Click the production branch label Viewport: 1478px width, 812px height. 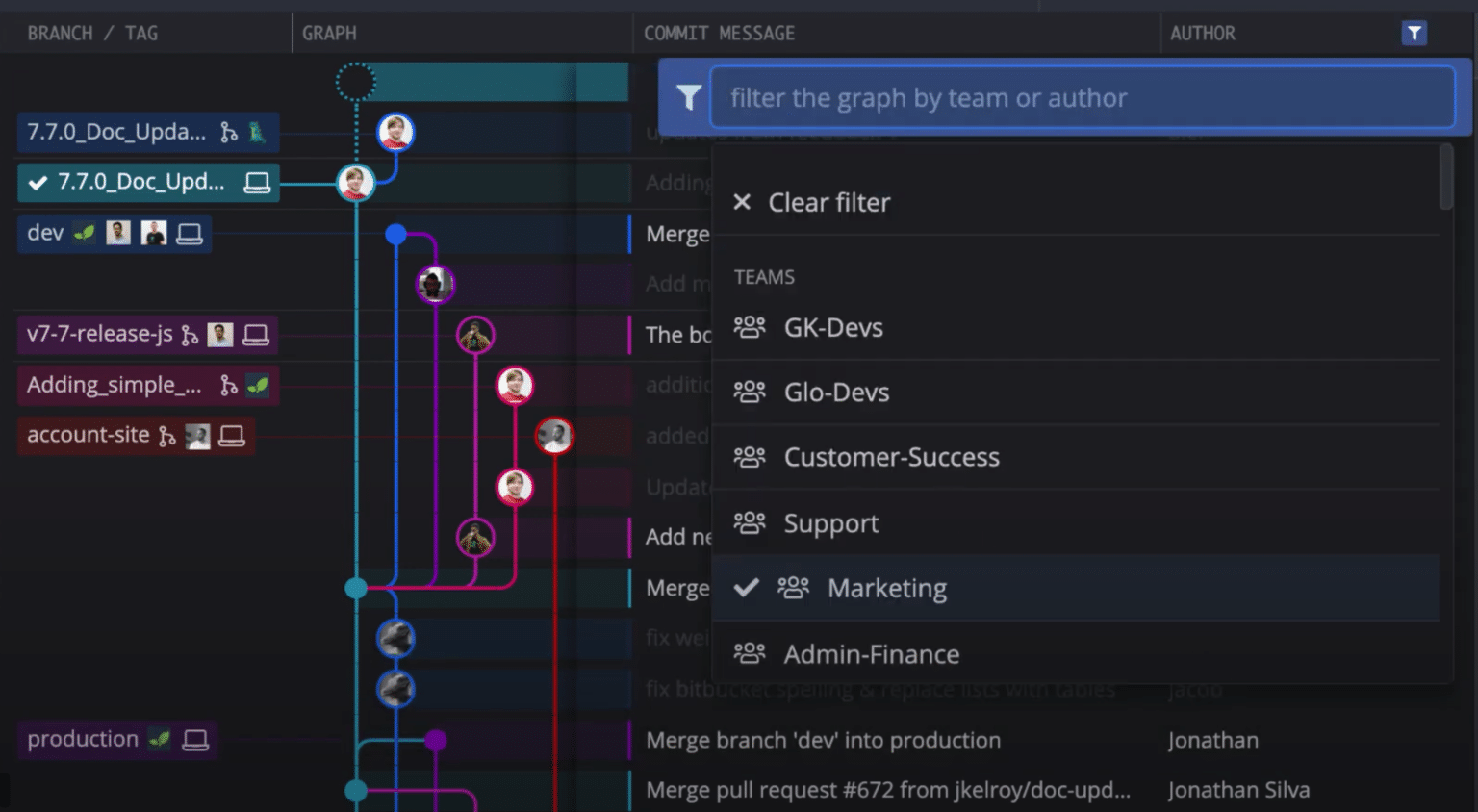tap(82, 739)
